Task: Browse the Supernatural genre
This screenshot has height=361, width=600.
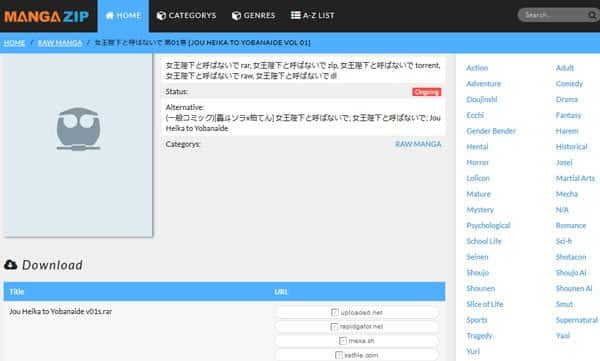Action: (x=577, y=320)
